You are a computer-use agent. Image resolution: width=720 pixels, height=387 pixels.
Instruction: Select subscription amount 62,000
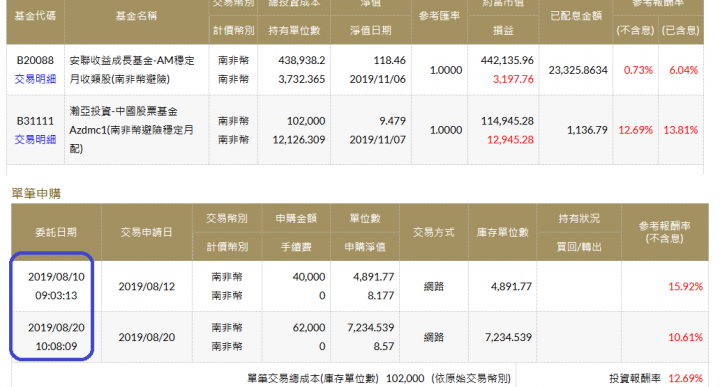point(309,327)
